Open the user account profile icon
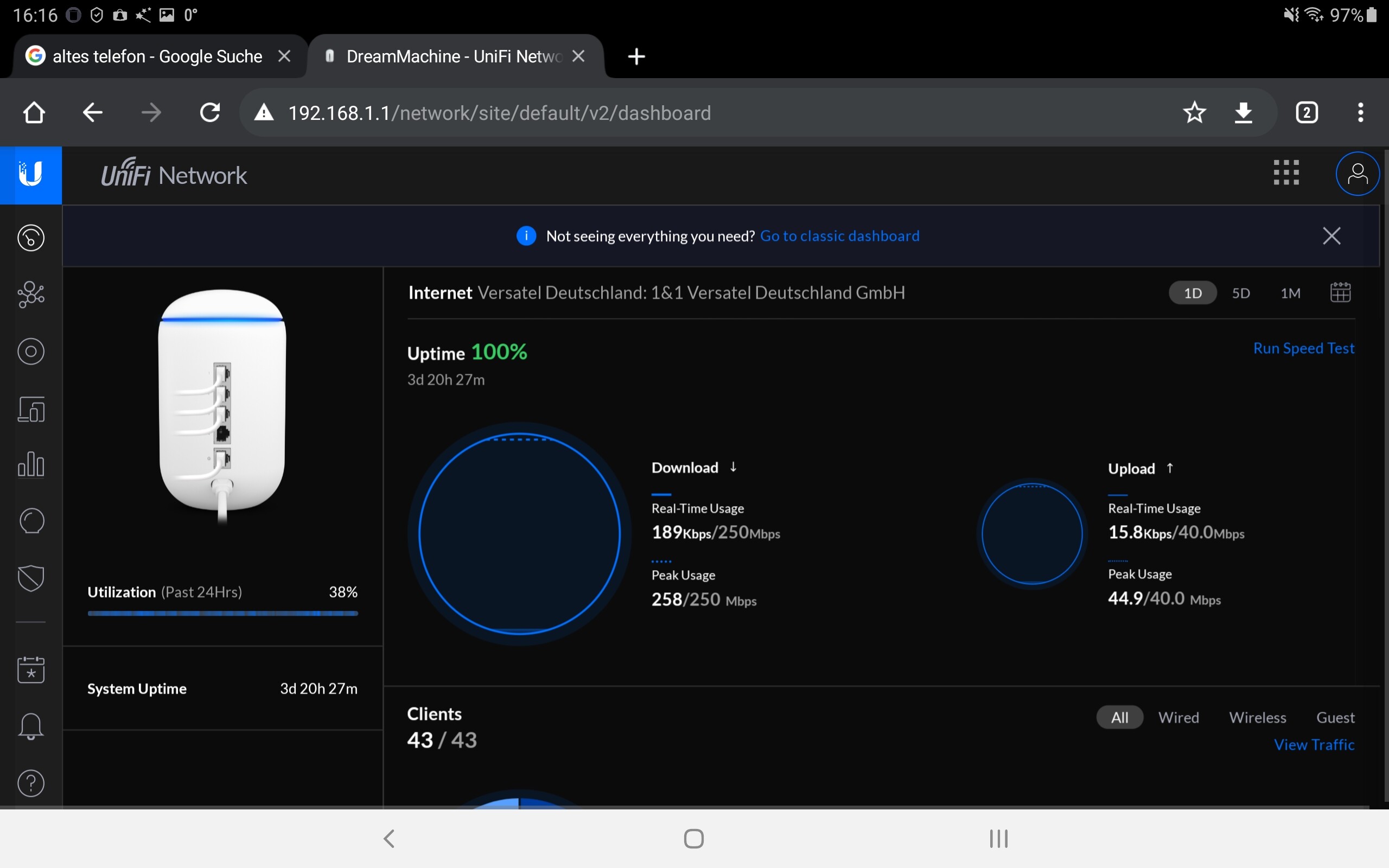Screen dimensions: 1389x868 pos(1357,174)
